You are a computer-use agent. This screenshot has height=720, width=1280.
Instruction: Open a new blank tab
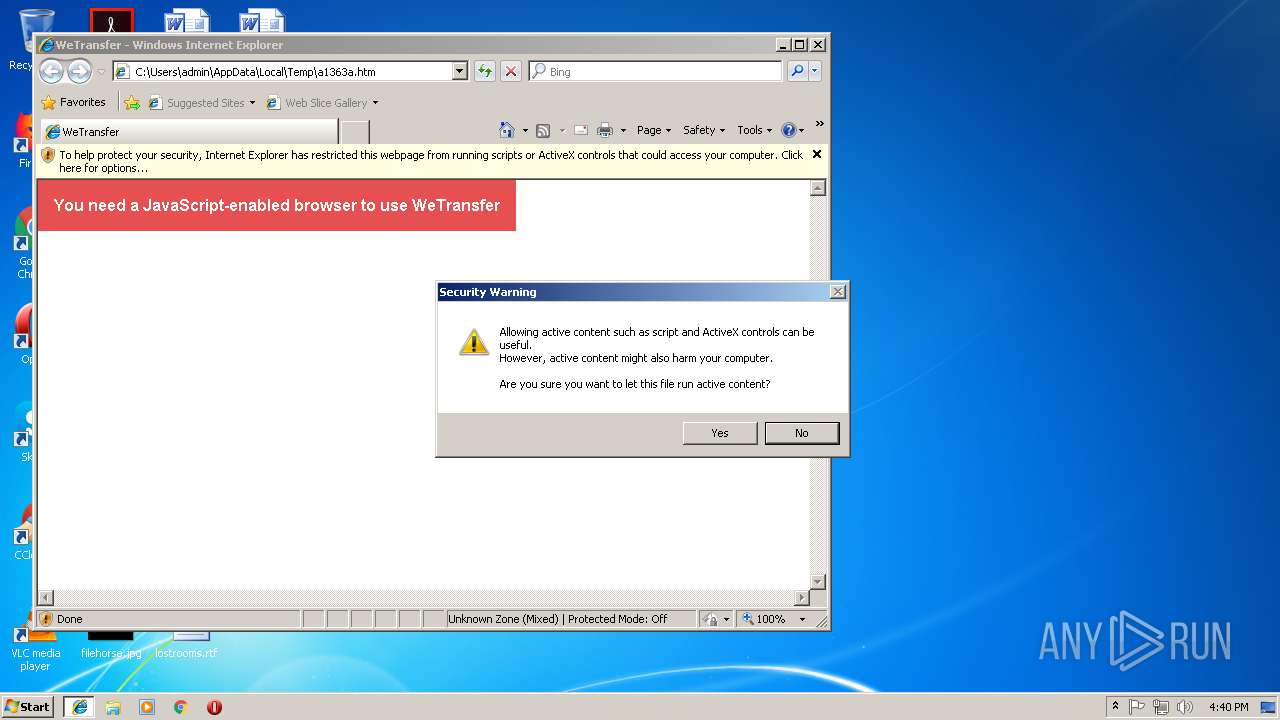coord(355,132)
